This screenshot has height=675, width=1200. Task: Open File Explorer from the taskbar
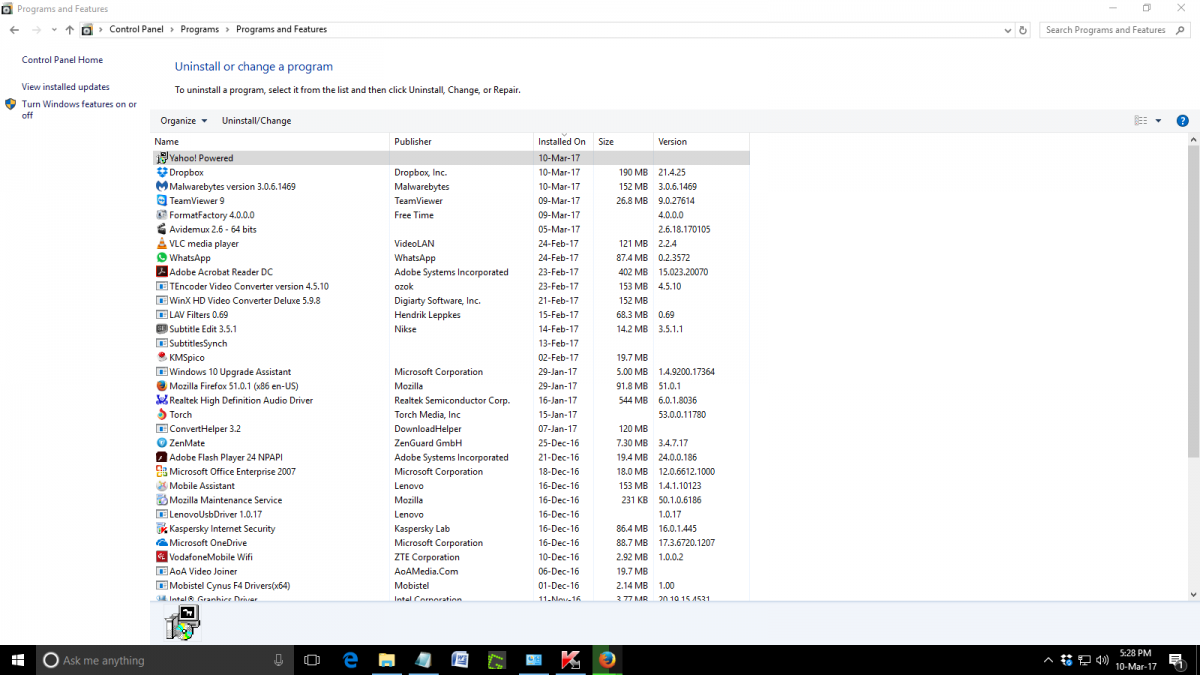point(387,660)
